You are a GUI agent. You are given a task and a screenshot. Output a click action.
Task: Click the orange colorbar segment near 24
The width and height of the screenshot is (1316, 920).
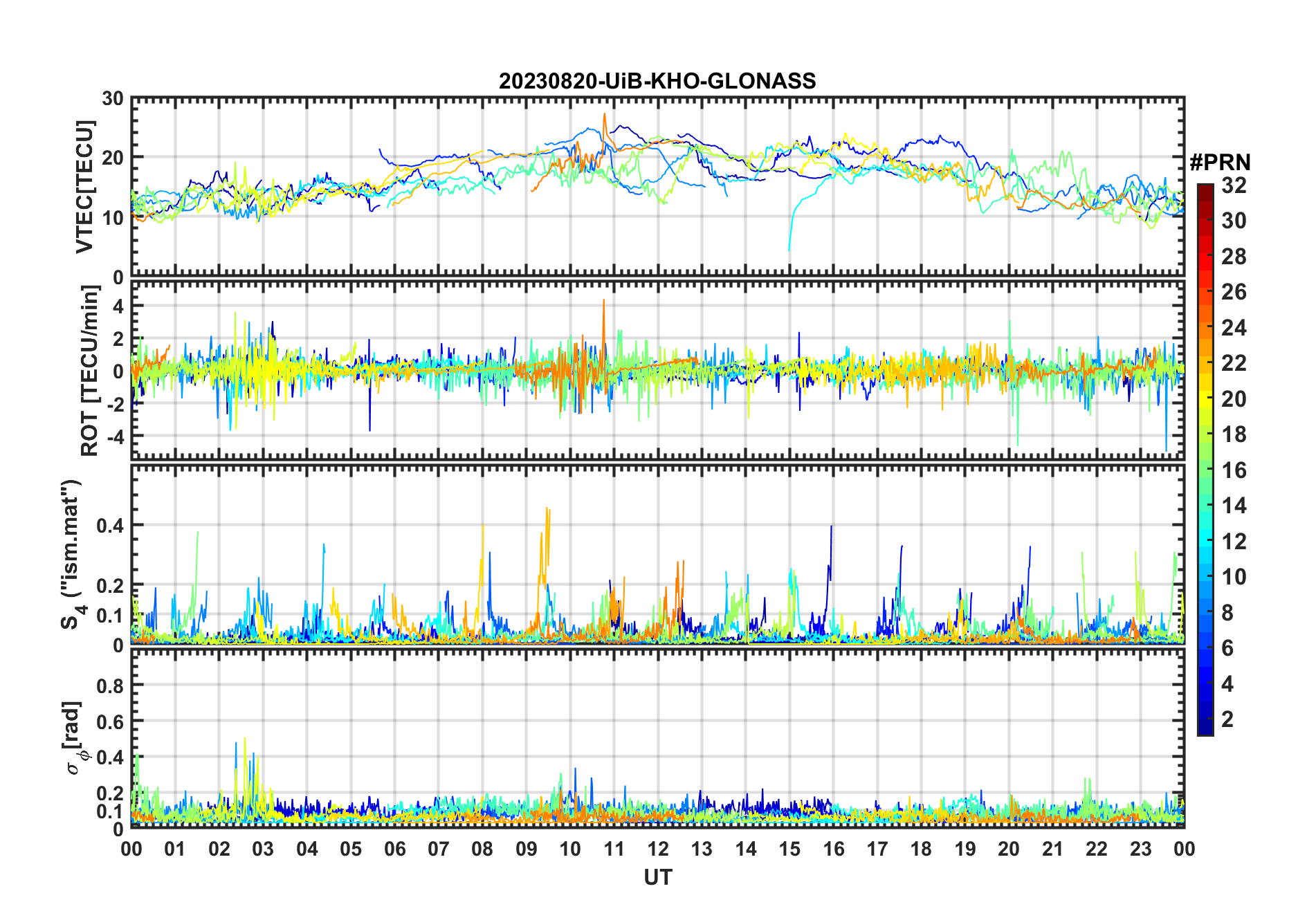1205,326
